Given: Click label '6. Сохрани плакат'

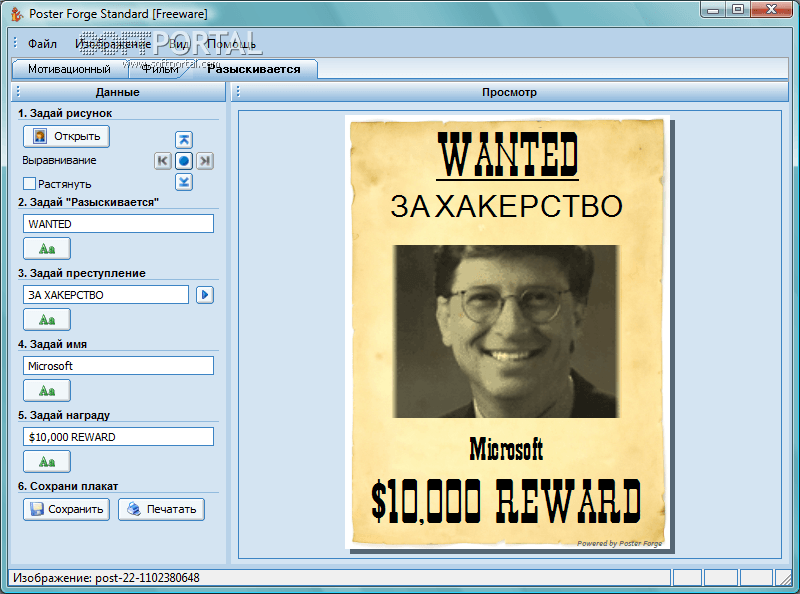Looking at the screenshot, I should pos(68,486).
